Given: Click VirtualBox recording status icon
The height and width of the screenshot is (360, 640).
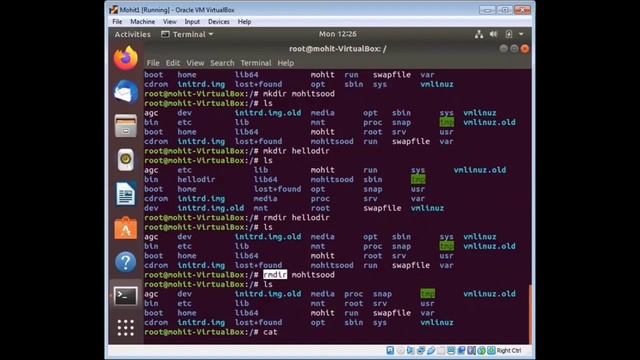Looking at the screenshot, I should click(x=461, y=351).
